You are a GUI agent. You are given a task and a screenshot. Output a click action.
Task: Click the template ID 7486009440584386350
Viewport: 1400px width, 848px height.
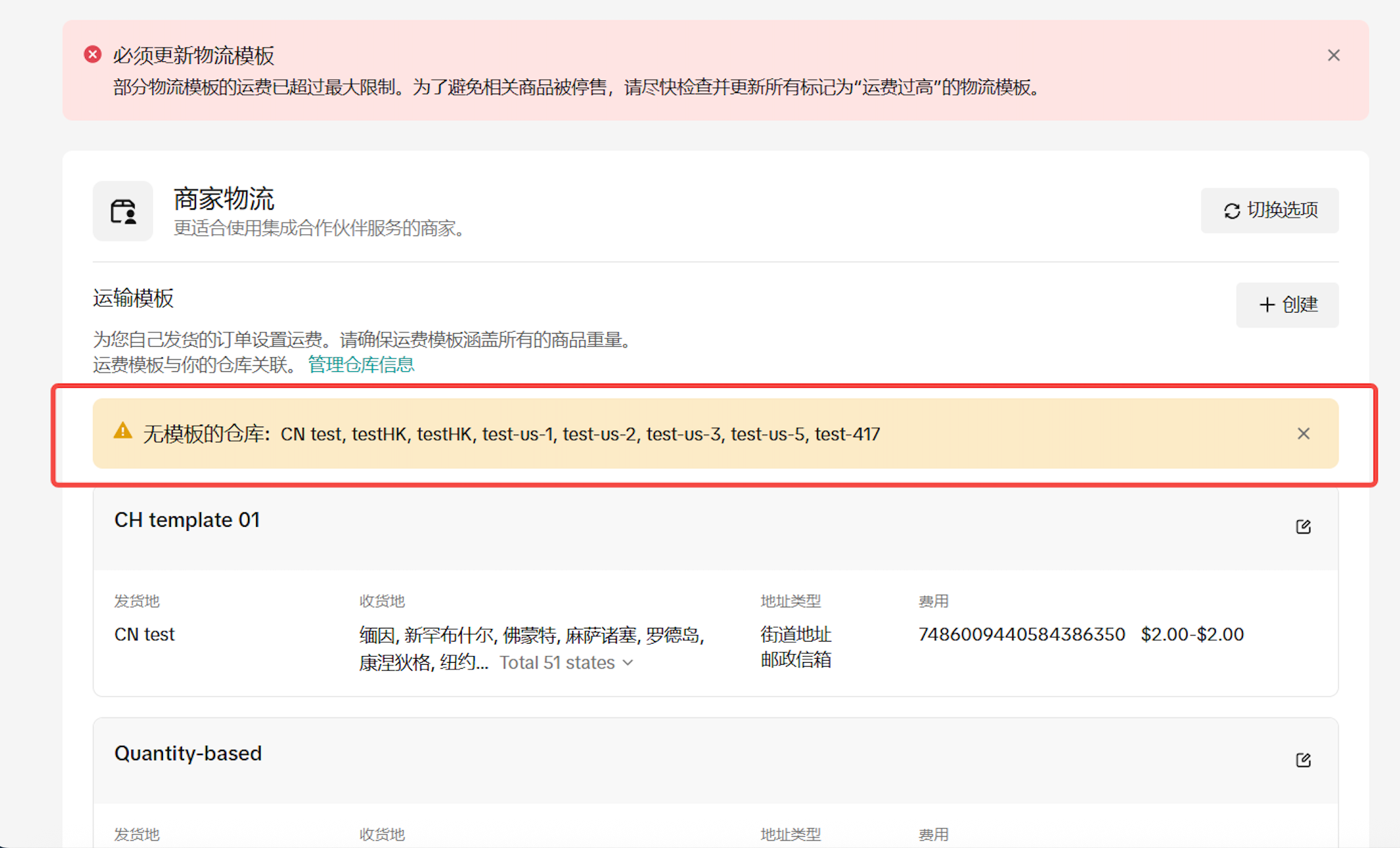(x=1021, y=634)
